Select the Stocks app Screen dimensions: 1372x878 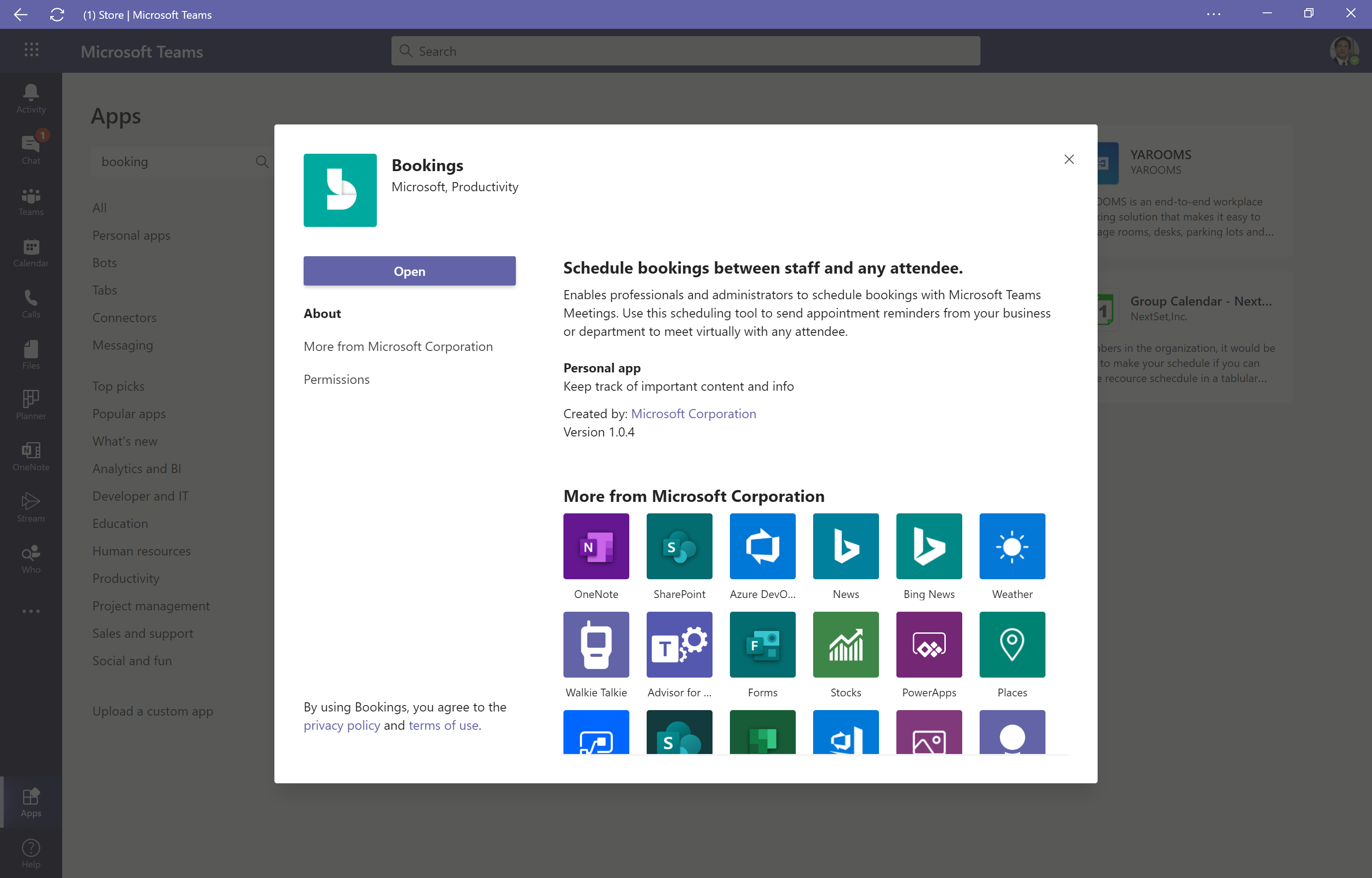846,645
